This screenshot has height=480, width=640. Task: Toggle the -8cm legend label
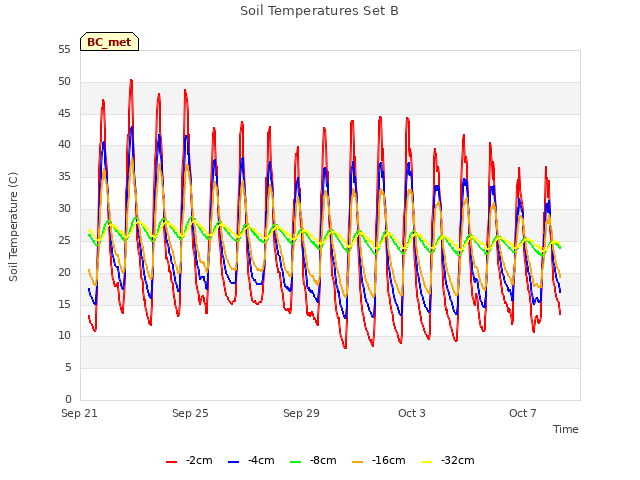tap(323, 460)
